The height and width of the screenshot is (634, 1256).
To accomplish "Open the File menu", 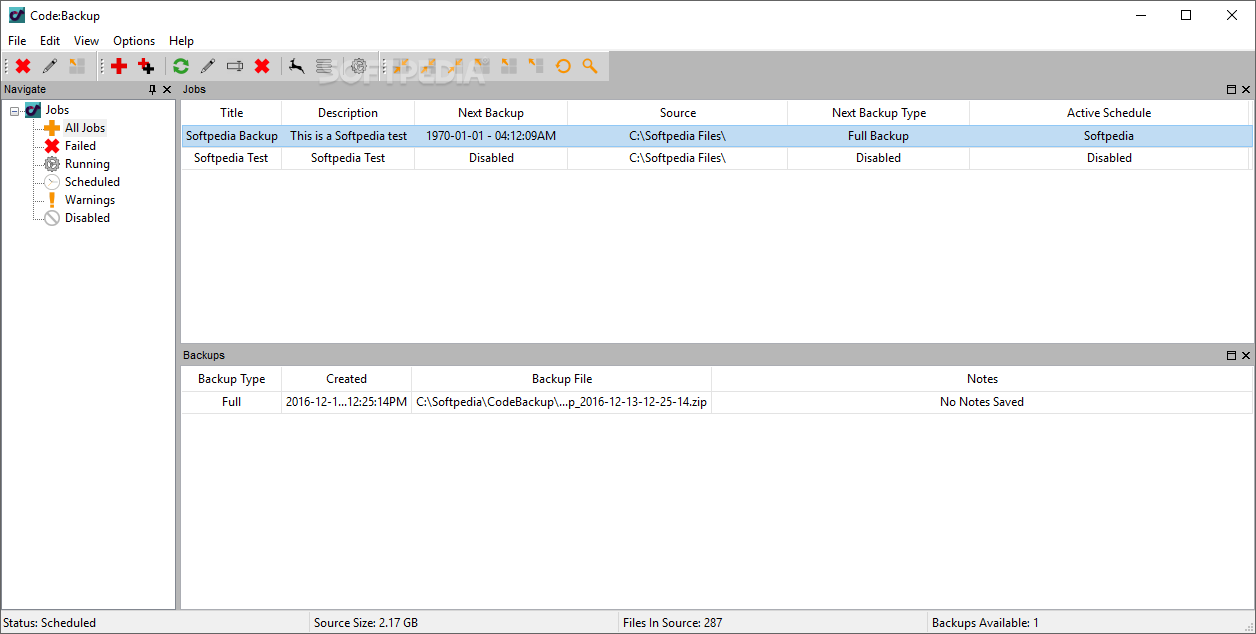I will pyautogui.click(x=17, y=41).
